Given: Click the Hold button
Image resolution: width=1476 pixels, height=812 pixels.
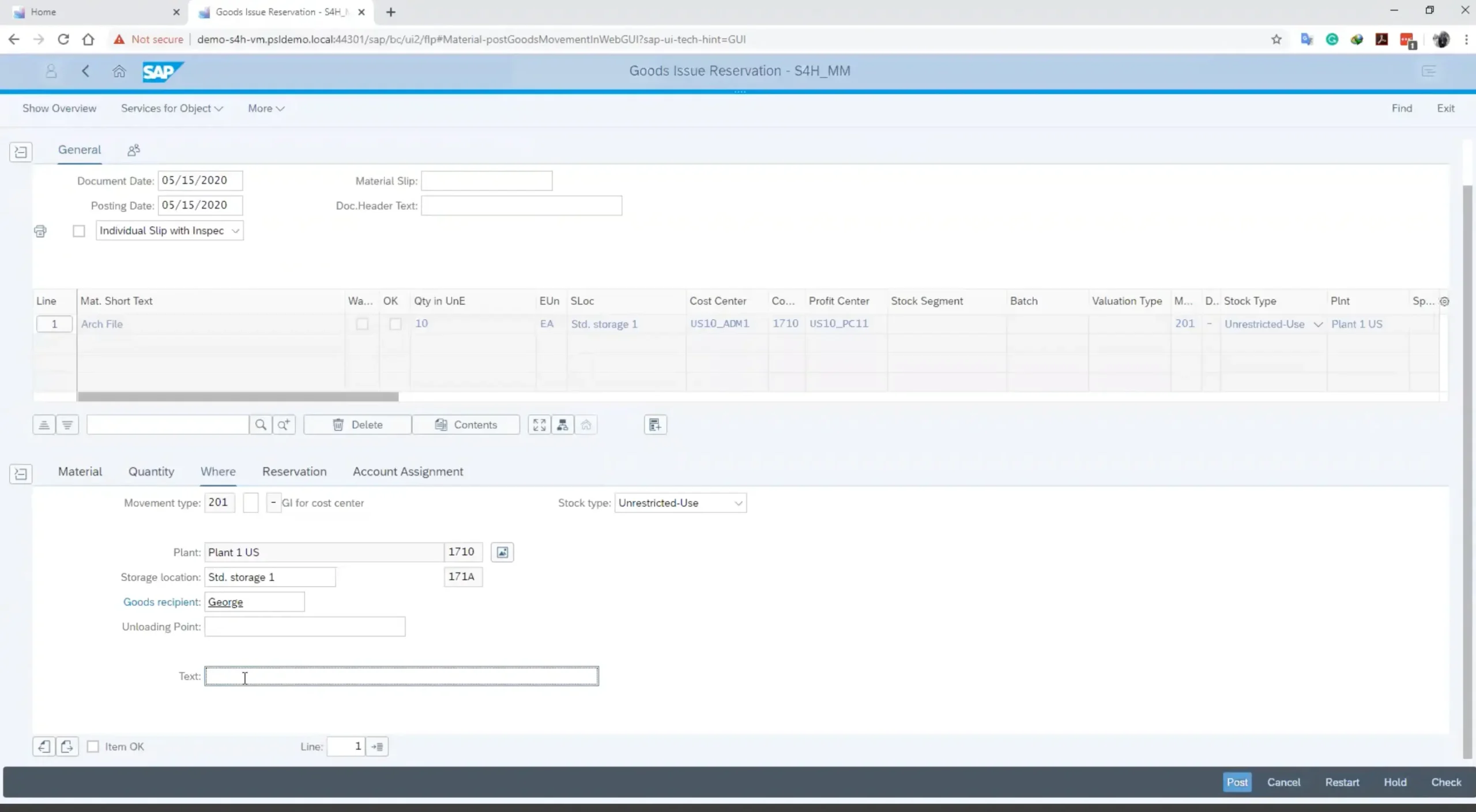Looking at the screenshot, I should (x=1395, y=783).
